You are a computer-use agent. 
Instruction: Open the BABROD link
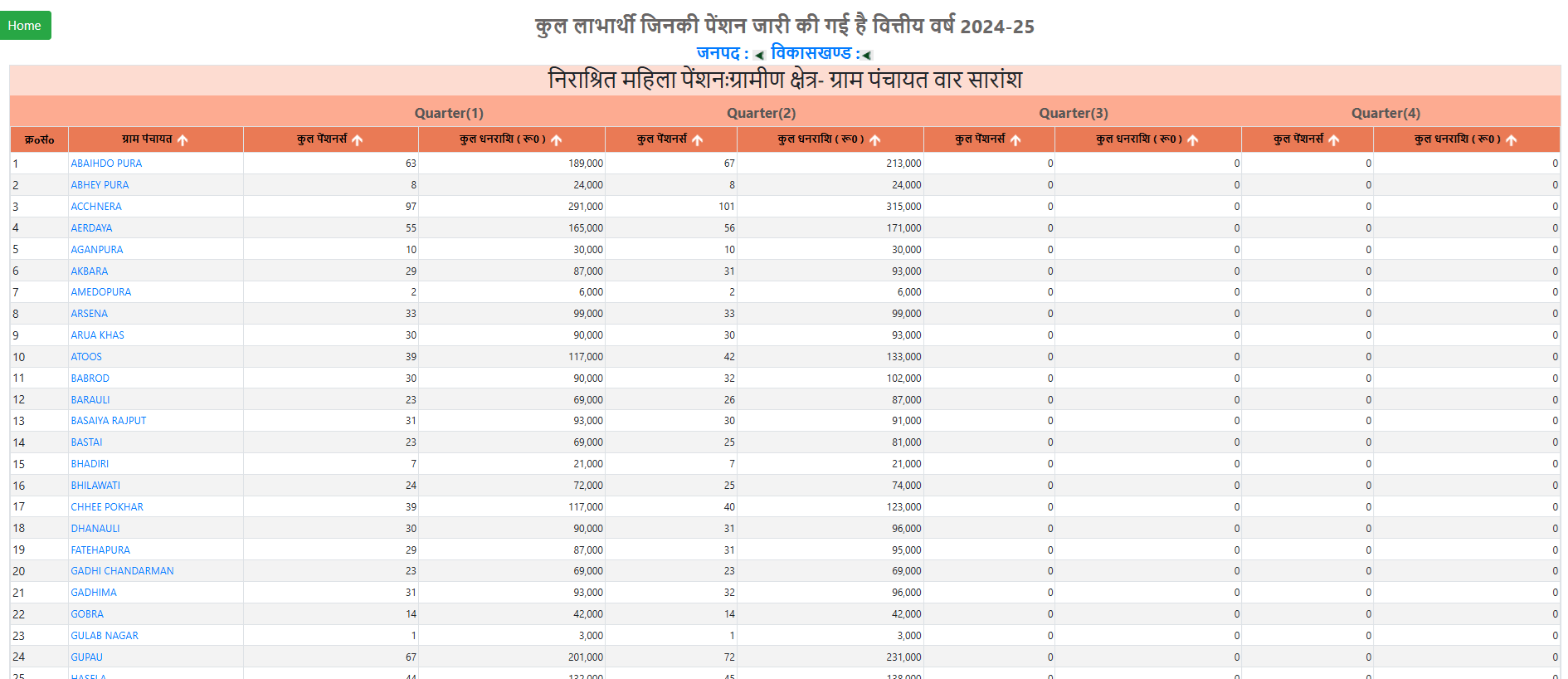tap(90, 379)
